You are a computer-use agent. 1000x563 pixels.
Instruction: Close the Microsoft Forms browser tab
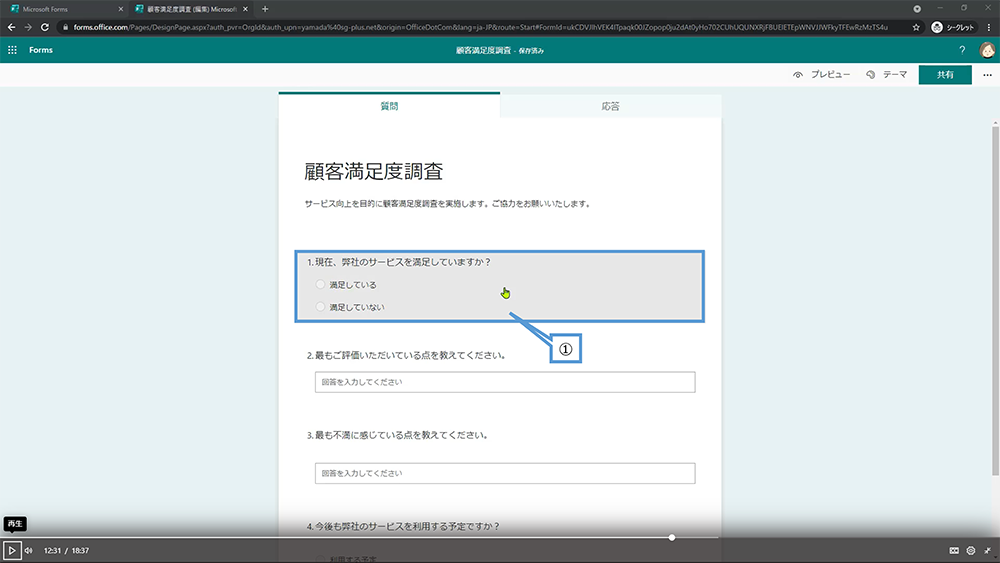point(121,9)
